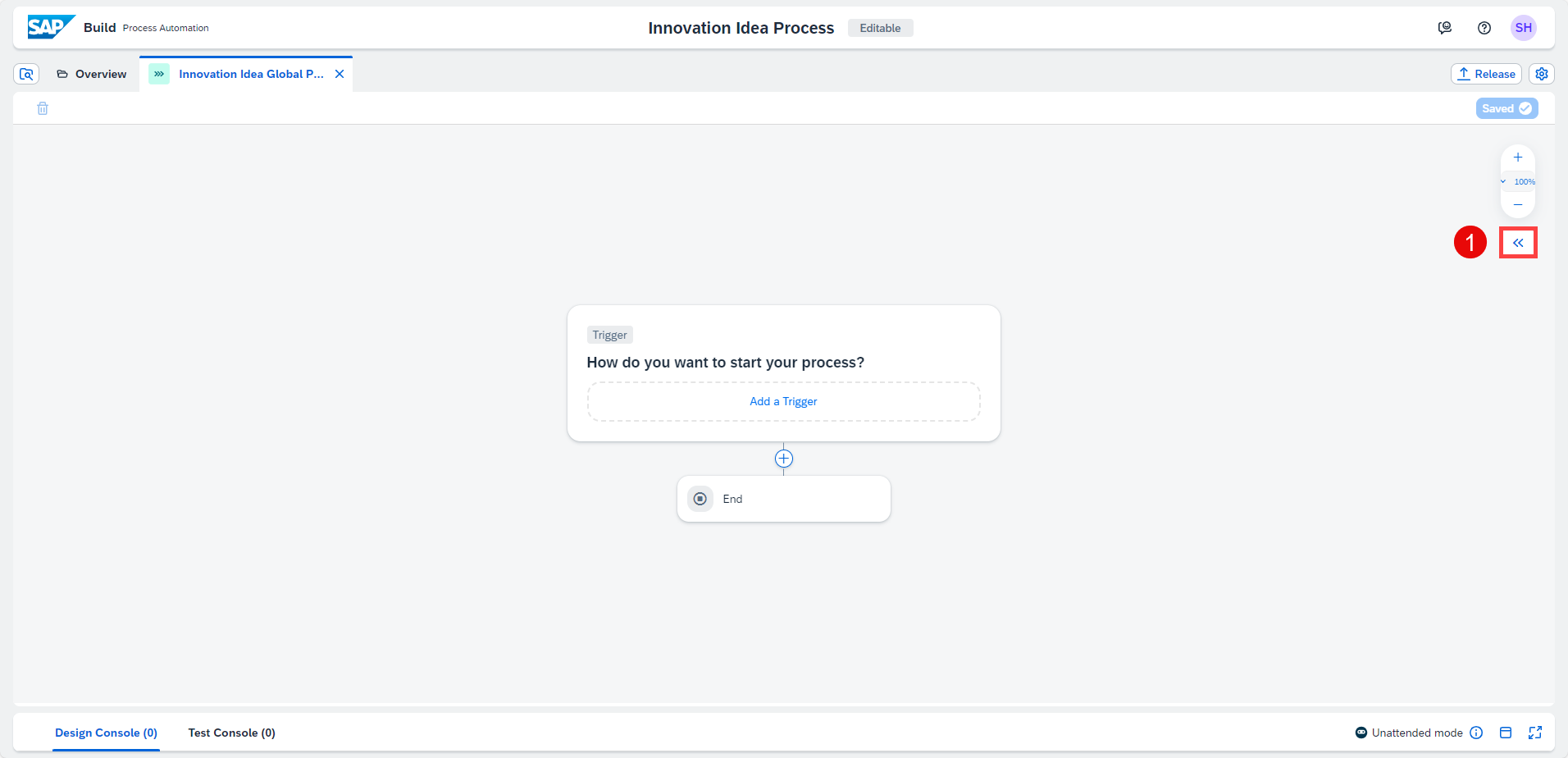Click the Release button

tap(1486, 74)
